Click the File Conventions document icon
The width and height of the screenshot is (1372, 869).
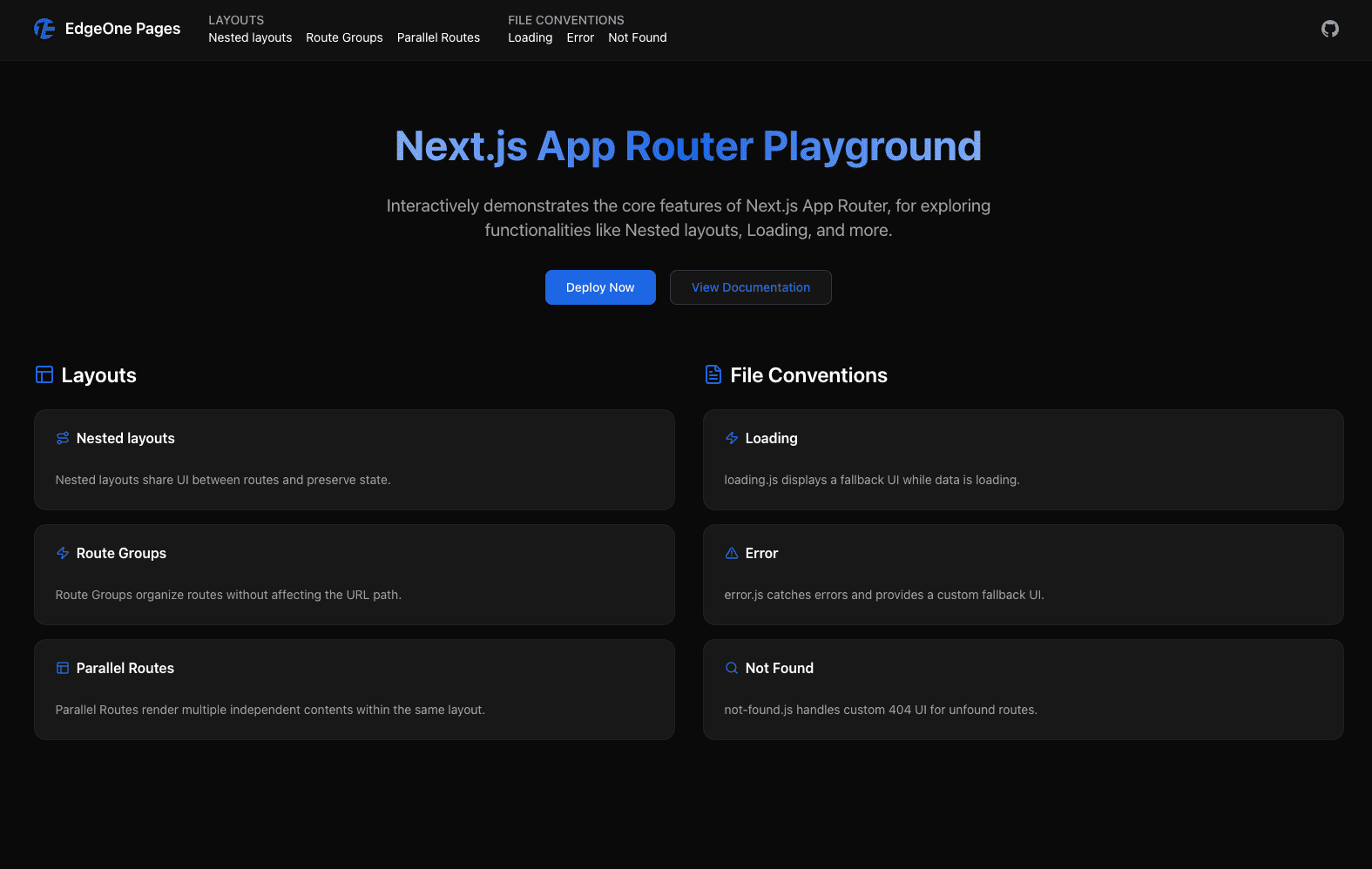713,374
